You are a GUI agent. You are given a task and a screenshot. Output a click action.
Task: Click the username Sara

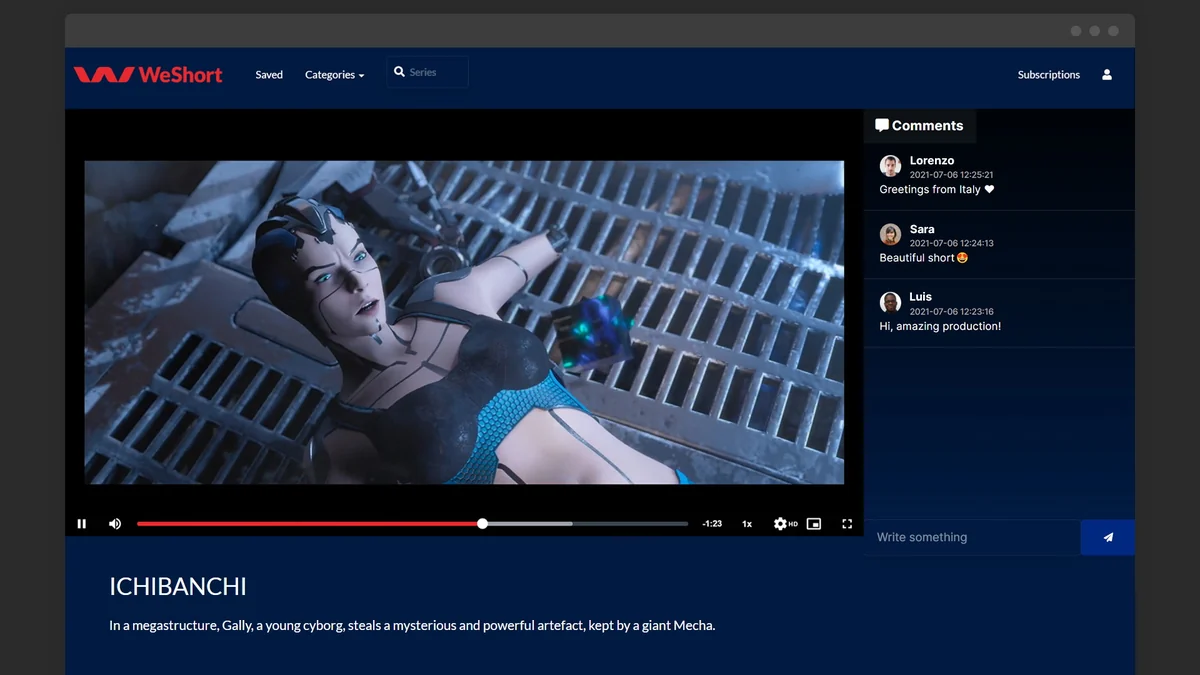tap(922, 229)
